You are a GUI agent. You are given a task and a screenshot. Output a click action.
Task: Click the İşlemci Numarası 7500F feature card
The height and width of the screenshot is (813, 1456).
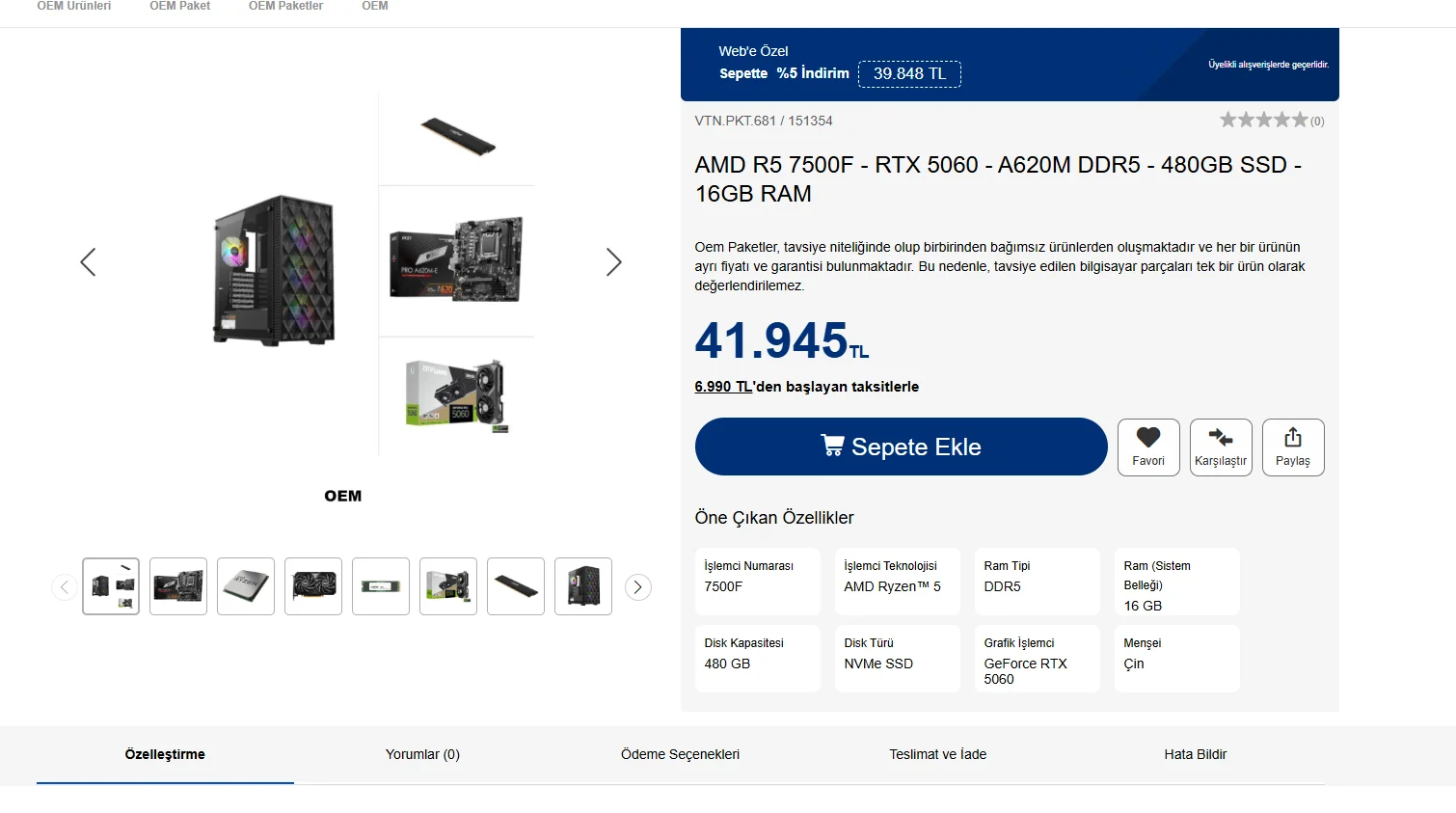[x=758, y=582]
